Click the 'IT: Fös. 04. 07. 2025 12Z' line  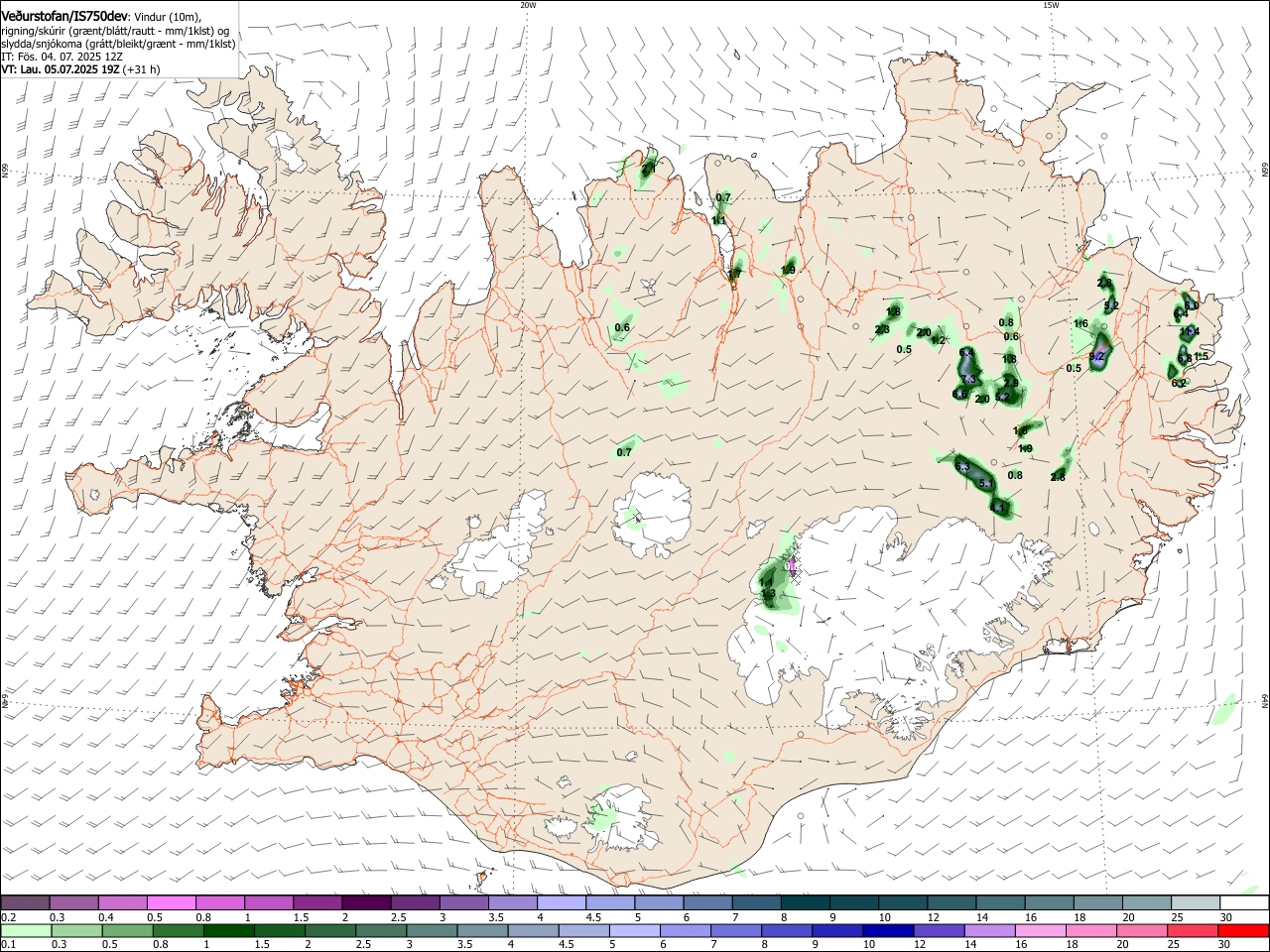click(62, 58)
